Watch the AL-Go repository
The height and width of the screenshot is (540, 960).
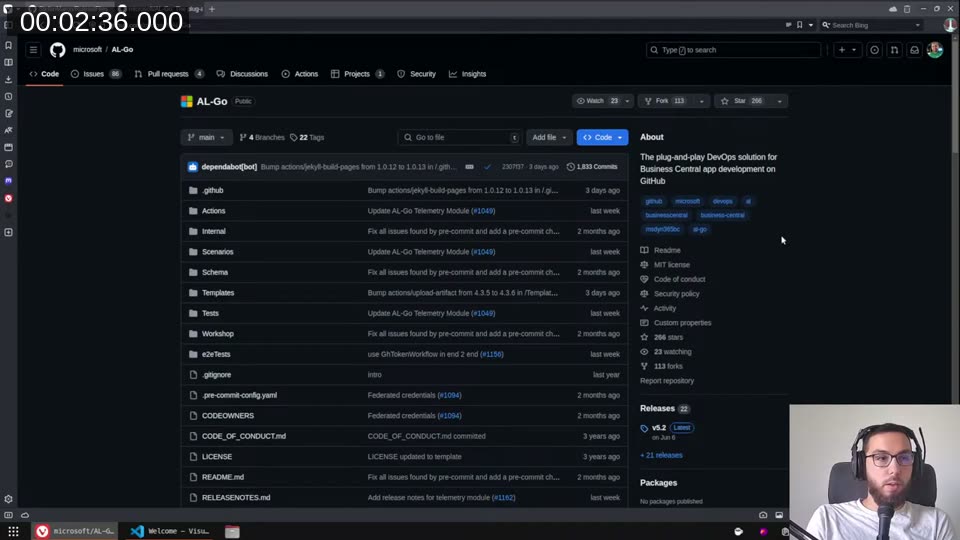[596, 101]
